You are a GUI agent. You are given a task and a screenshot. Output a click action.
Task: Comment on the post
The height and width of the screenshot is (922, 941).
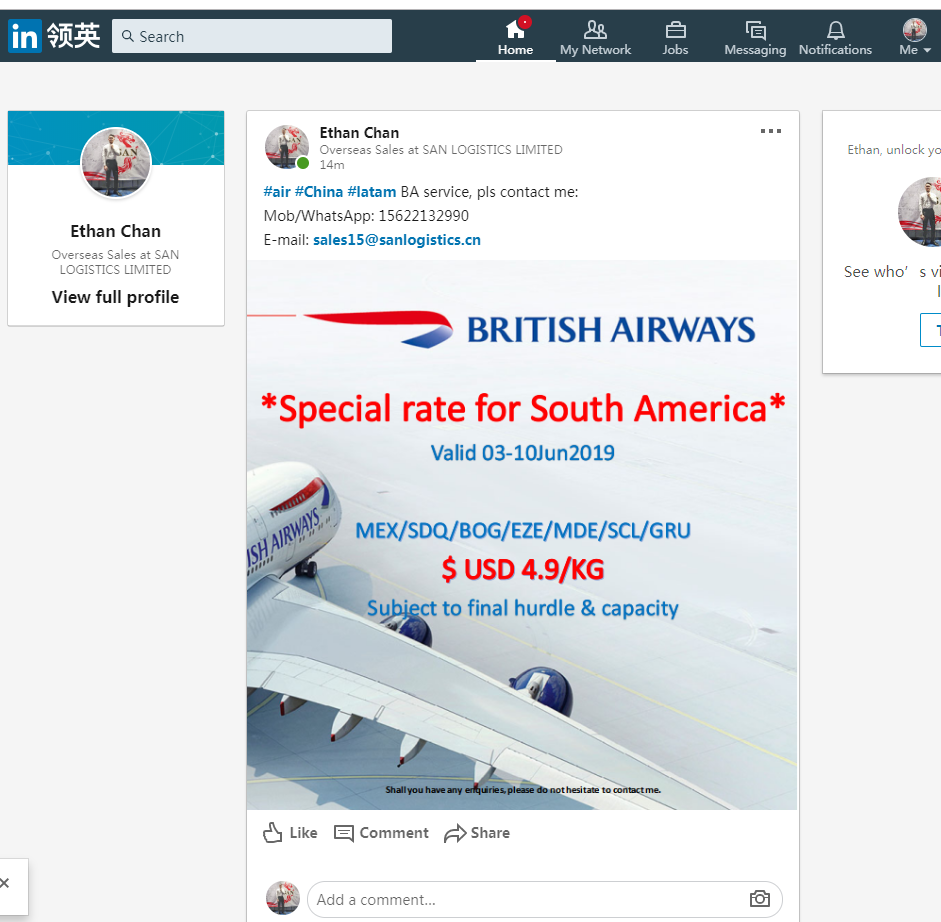coord(381,833)
